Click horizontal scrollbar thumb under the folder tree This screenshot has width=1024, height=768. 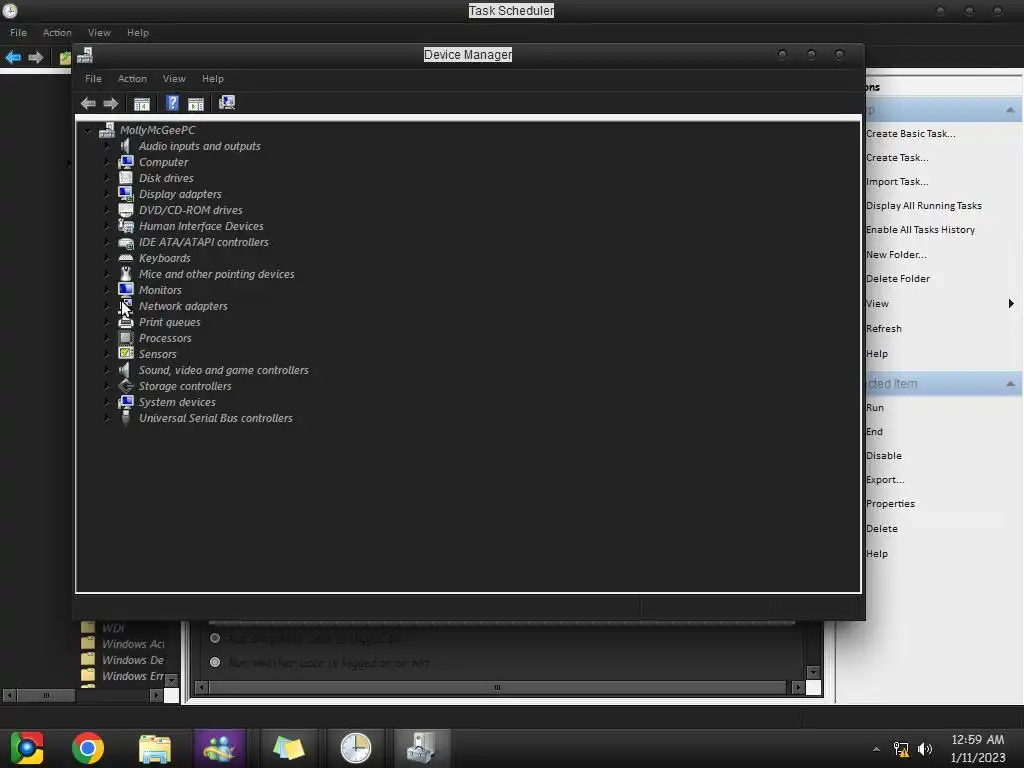pyautogui.click(x=46, y=696)
